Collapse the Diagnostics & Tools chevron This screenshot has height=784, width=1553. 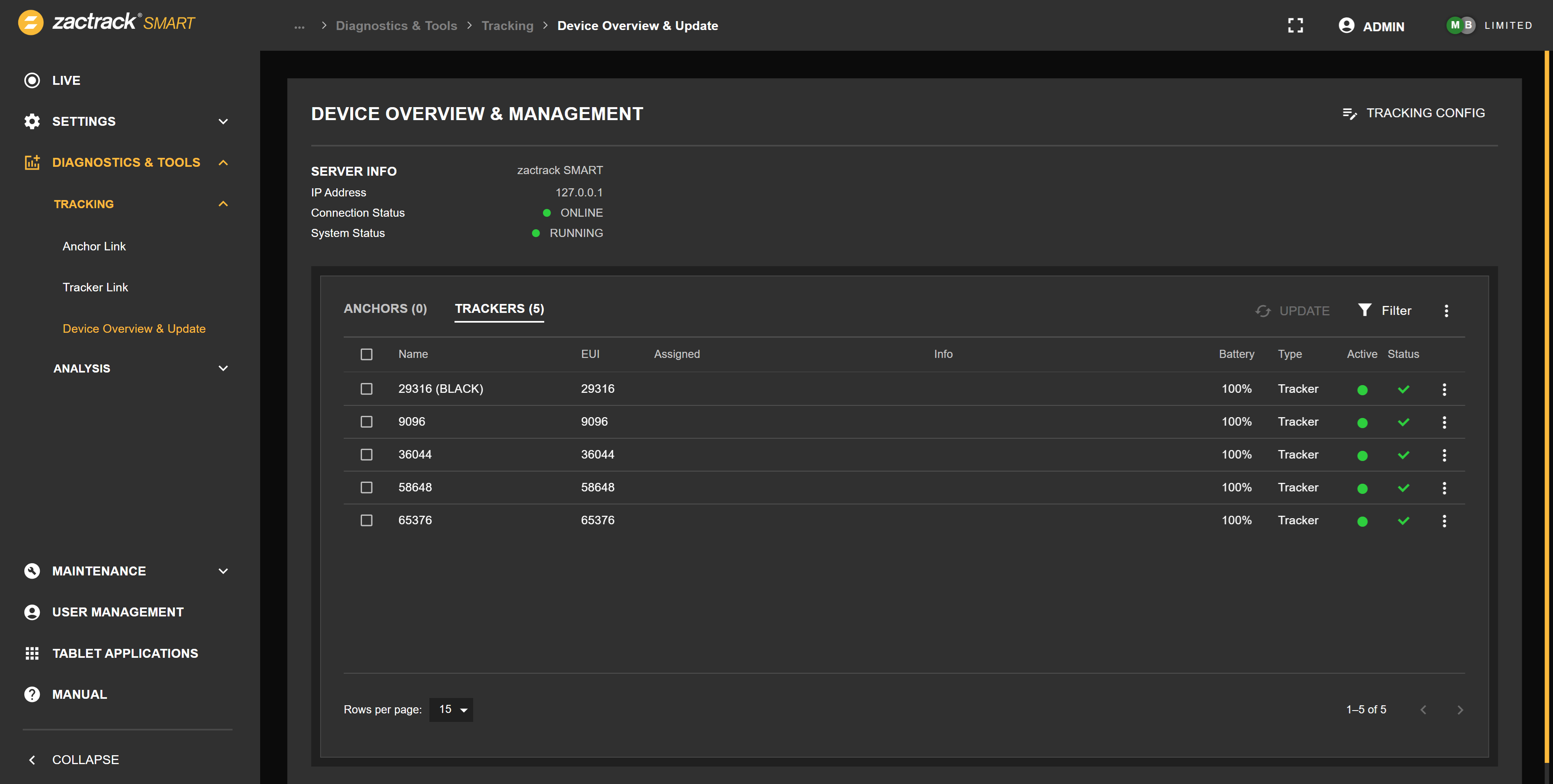[x=223, y=162]
